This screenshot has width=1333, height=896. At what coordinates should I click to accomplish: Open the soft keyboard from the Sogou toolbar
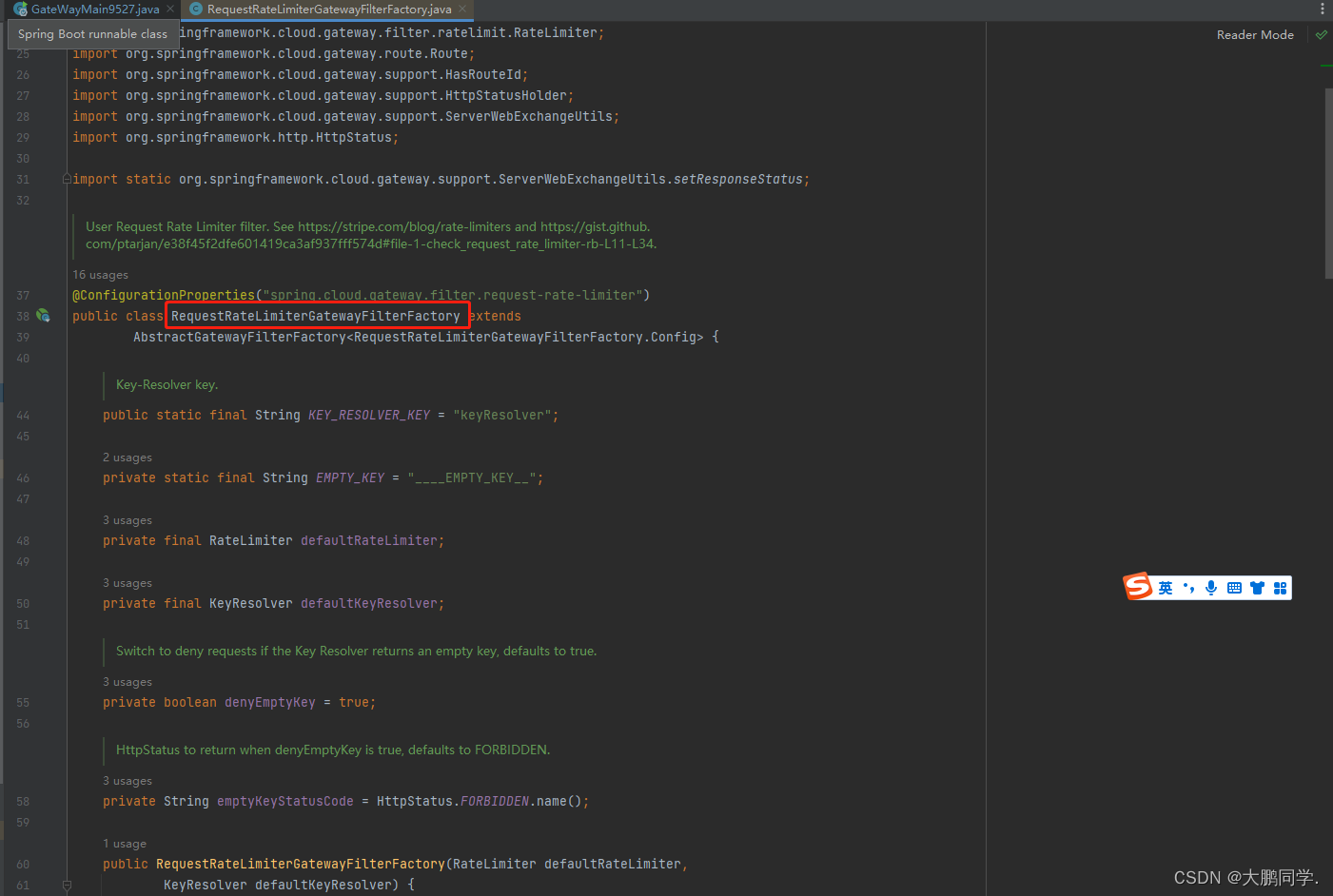click(1234, 588)
